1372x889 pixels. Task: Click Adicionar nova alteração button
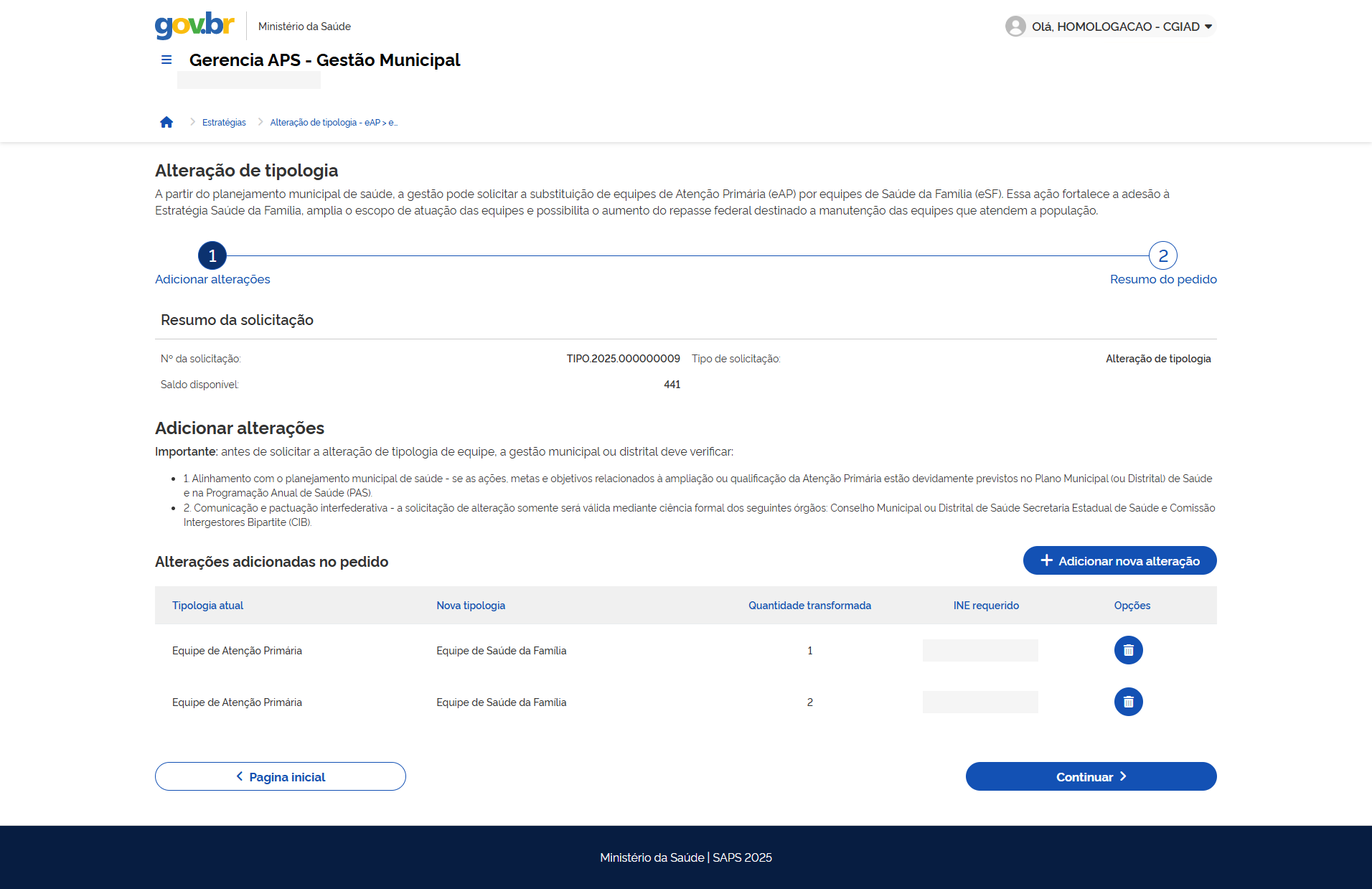1119,560
